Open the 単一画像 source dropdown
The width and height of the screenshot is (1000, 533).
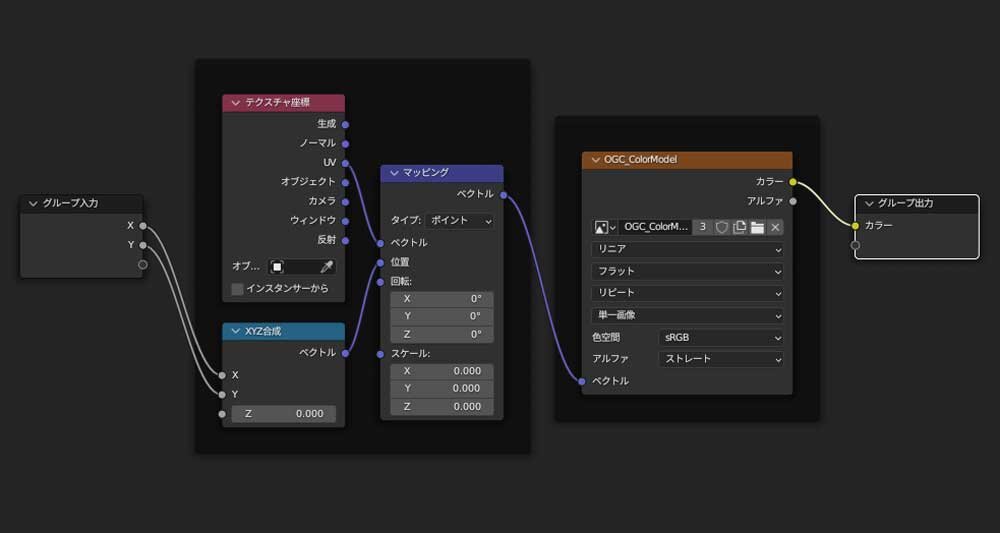point(688,316)
